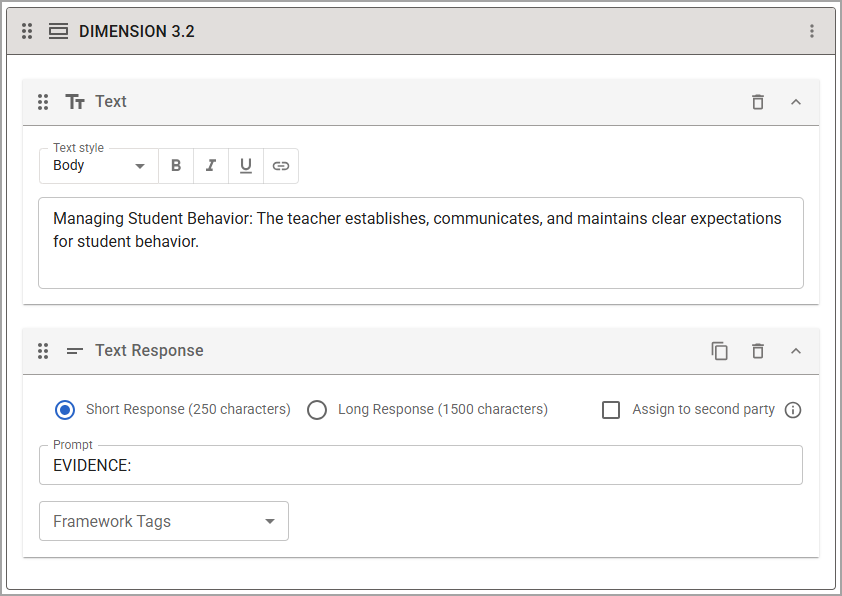Open the Text style dropdown
Screen dimensions: 842x596
pos(99,166)
